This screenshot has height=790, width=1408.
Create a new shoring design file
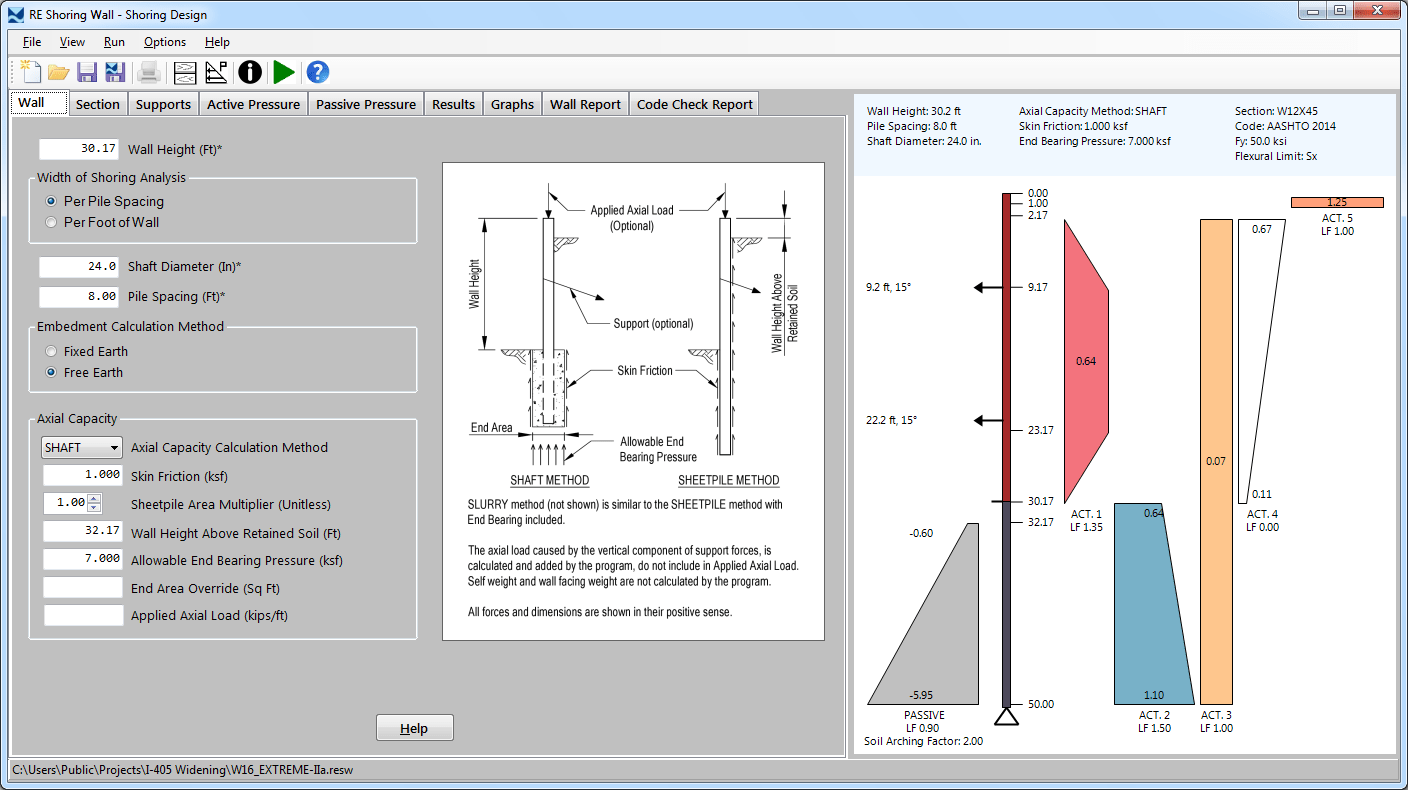point(31,72)
